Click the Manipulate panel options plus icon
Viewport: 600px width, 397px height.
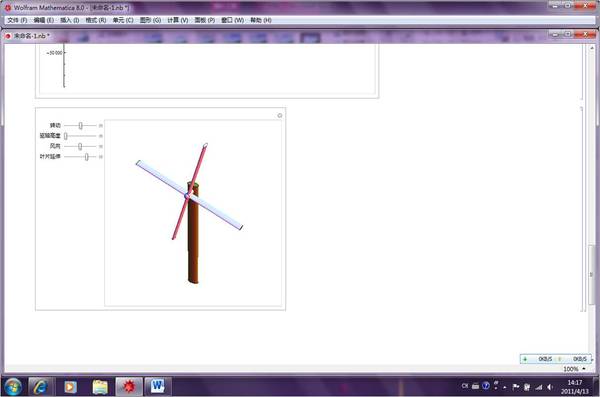pyautogui.click(x=280, y=116)
